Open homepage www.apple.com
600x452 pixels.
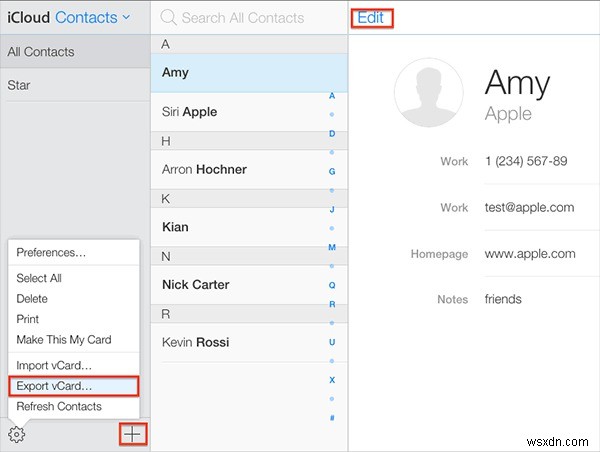tap(530, 254)
